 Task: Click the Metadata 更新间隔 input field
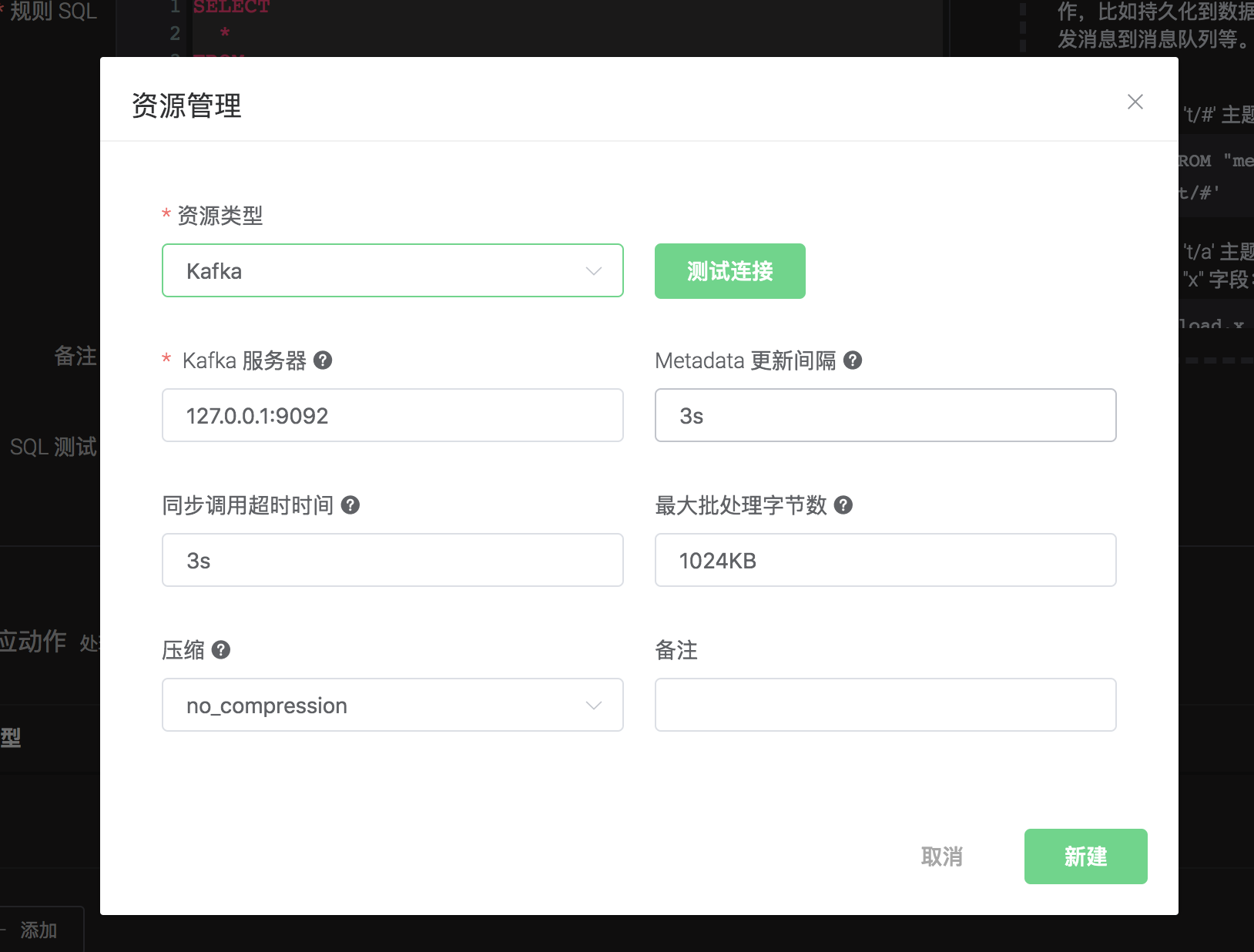(x=885, y=415)
